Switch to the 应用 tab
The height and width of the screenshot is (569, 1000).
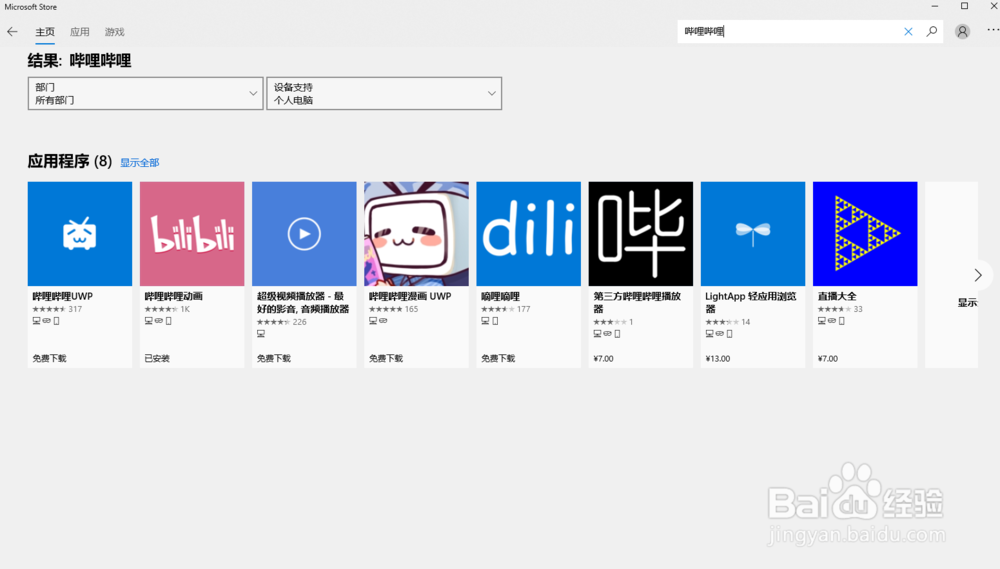pos(80,32)
